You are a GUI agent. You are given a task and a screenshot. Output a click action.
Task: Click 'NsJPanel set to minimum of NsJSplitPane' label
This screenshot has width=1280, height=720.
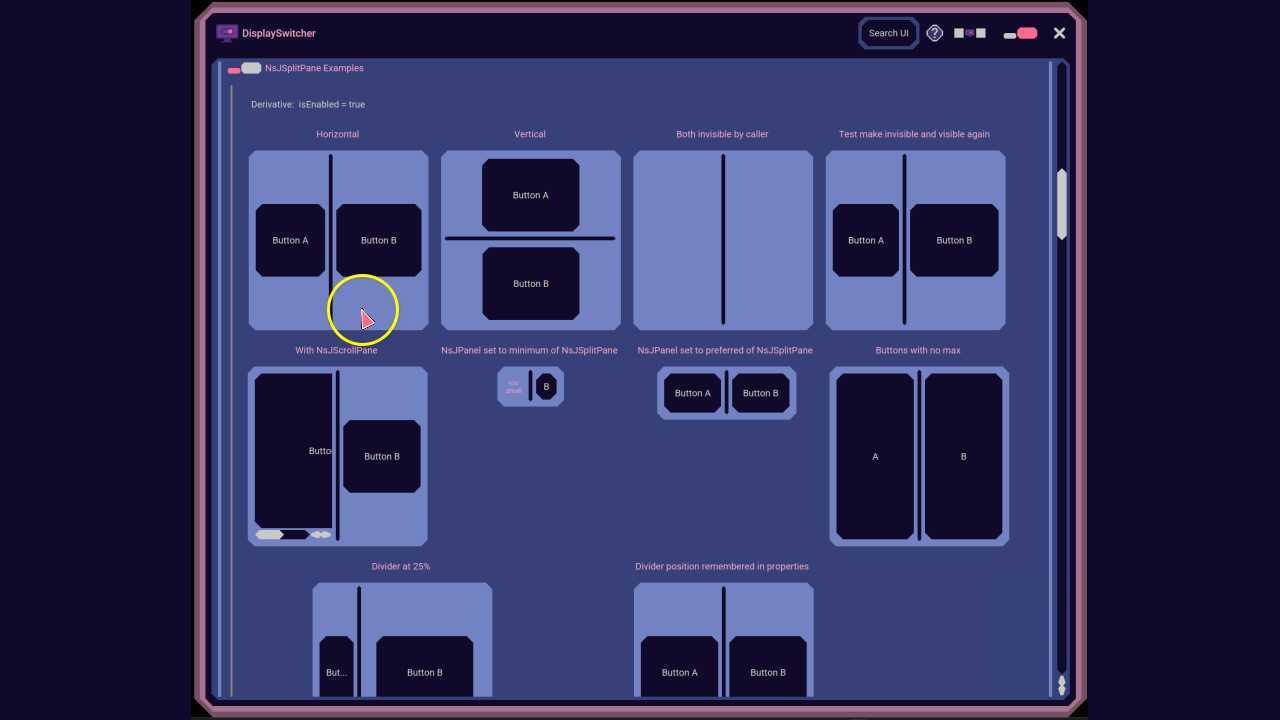pyautogui.click(x=529, y=350)
